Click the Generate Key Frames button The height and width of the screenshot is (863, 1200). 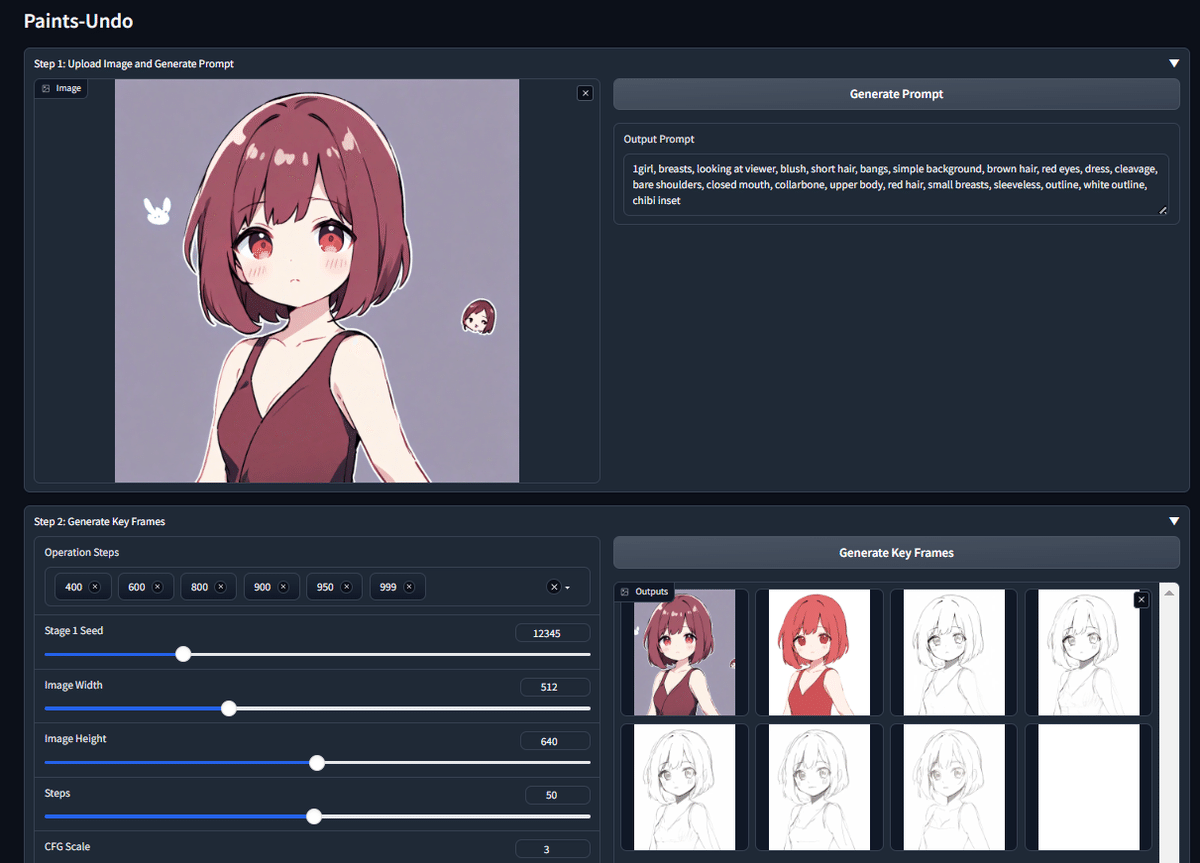(896, 552)
